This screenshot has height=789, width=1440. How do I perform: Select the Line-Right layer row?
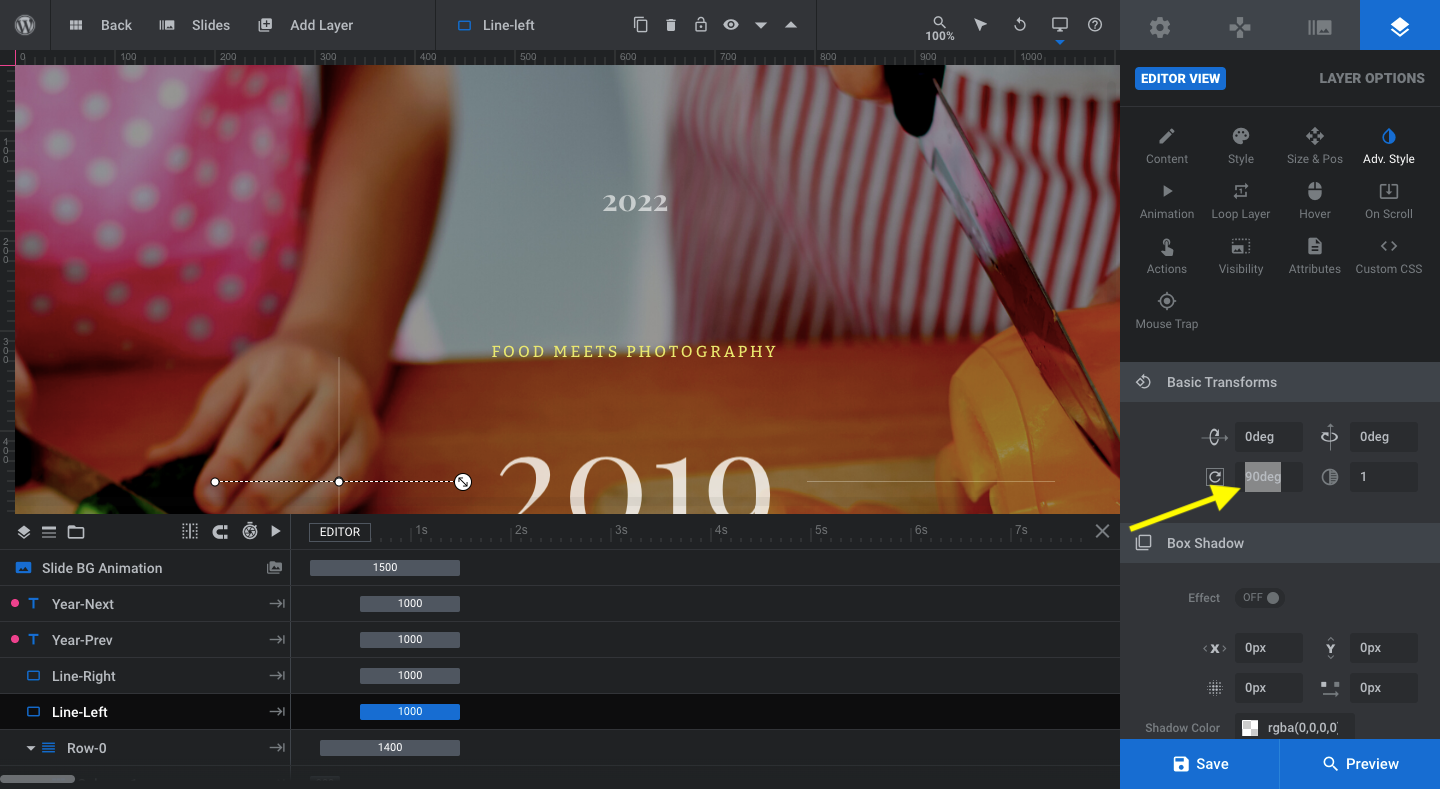point(145,676)
